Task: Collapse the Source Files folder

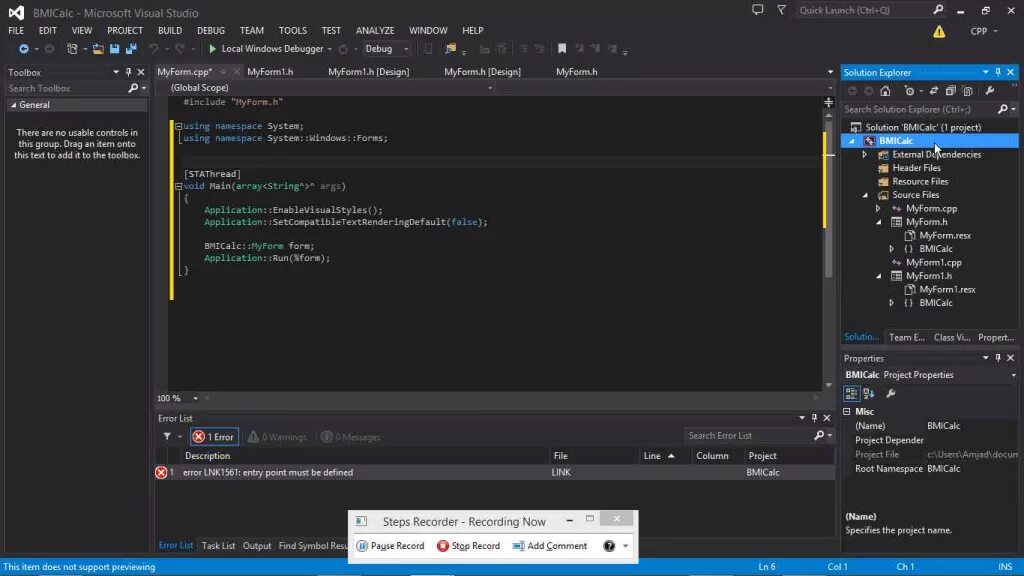Action: 865,195
